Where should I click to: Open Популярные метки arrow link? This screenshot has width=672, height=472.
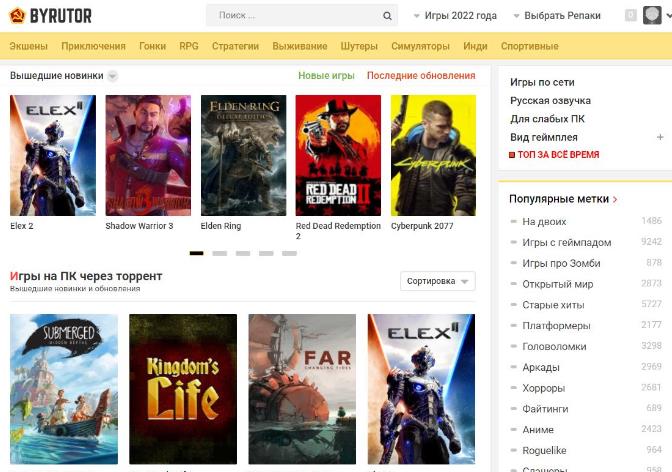615,199
